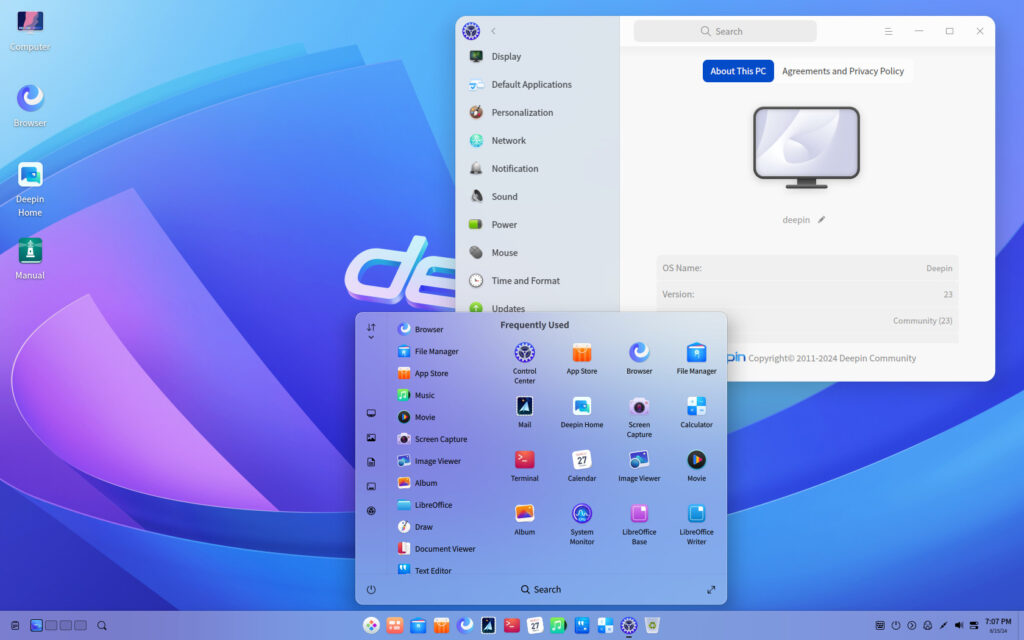The image size is (1024, 640).
Task: Open the sort order dropdown in launcher
Action: 371,330
